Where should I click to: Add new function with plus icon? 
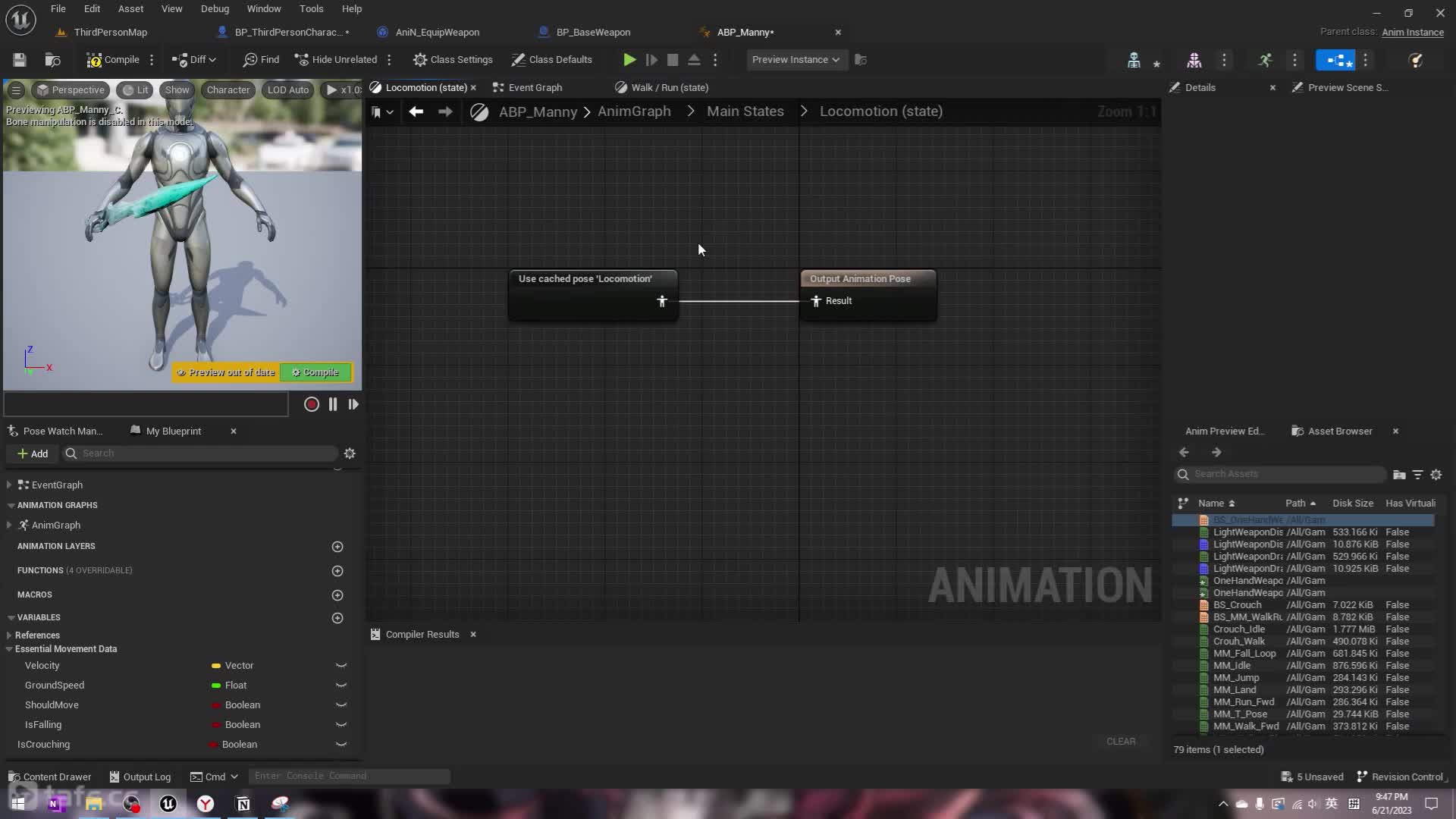(337, 571)
